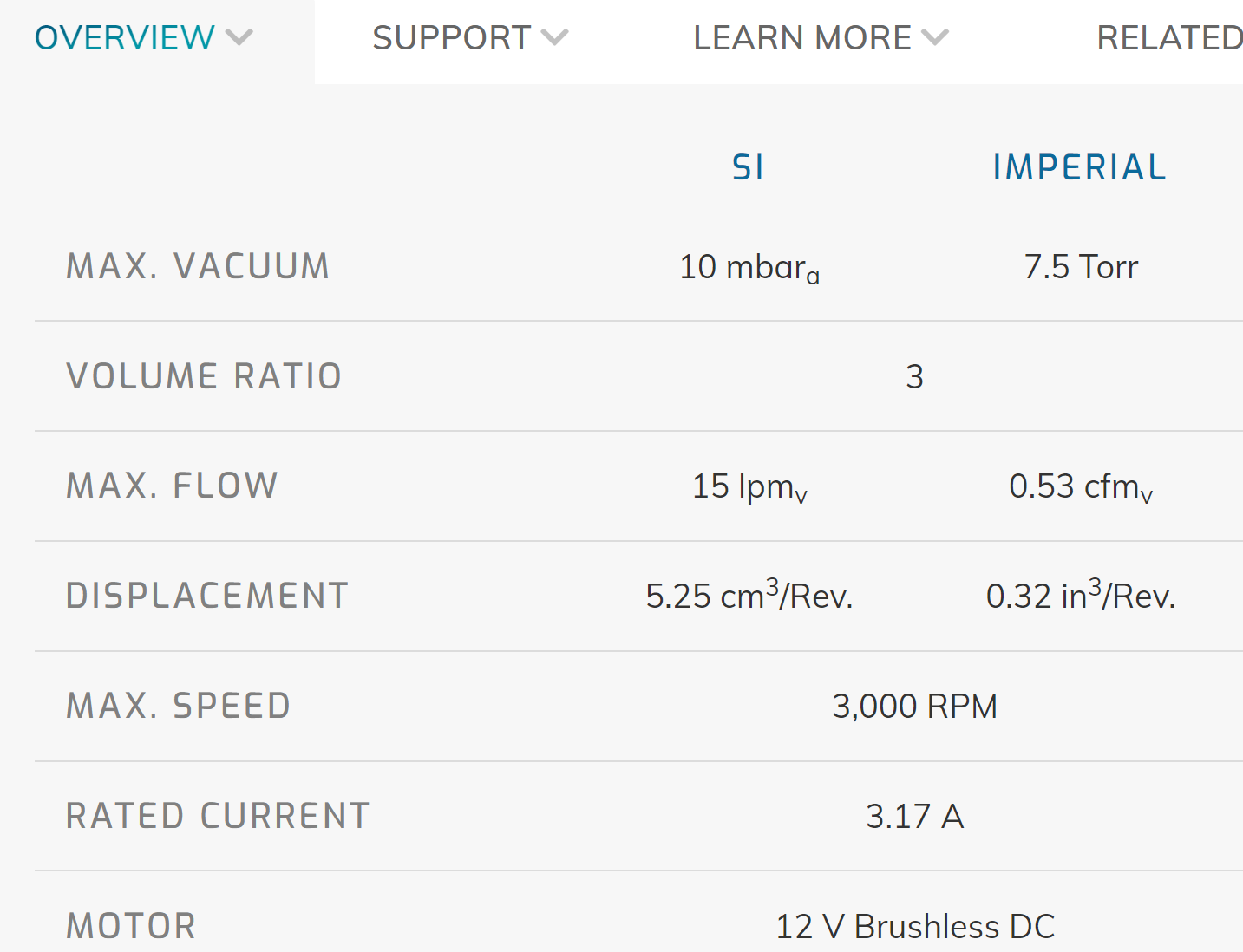Click the Volume Ratio row label
This screenshot has width=1243, height=952.
click(x=204, y=376)
